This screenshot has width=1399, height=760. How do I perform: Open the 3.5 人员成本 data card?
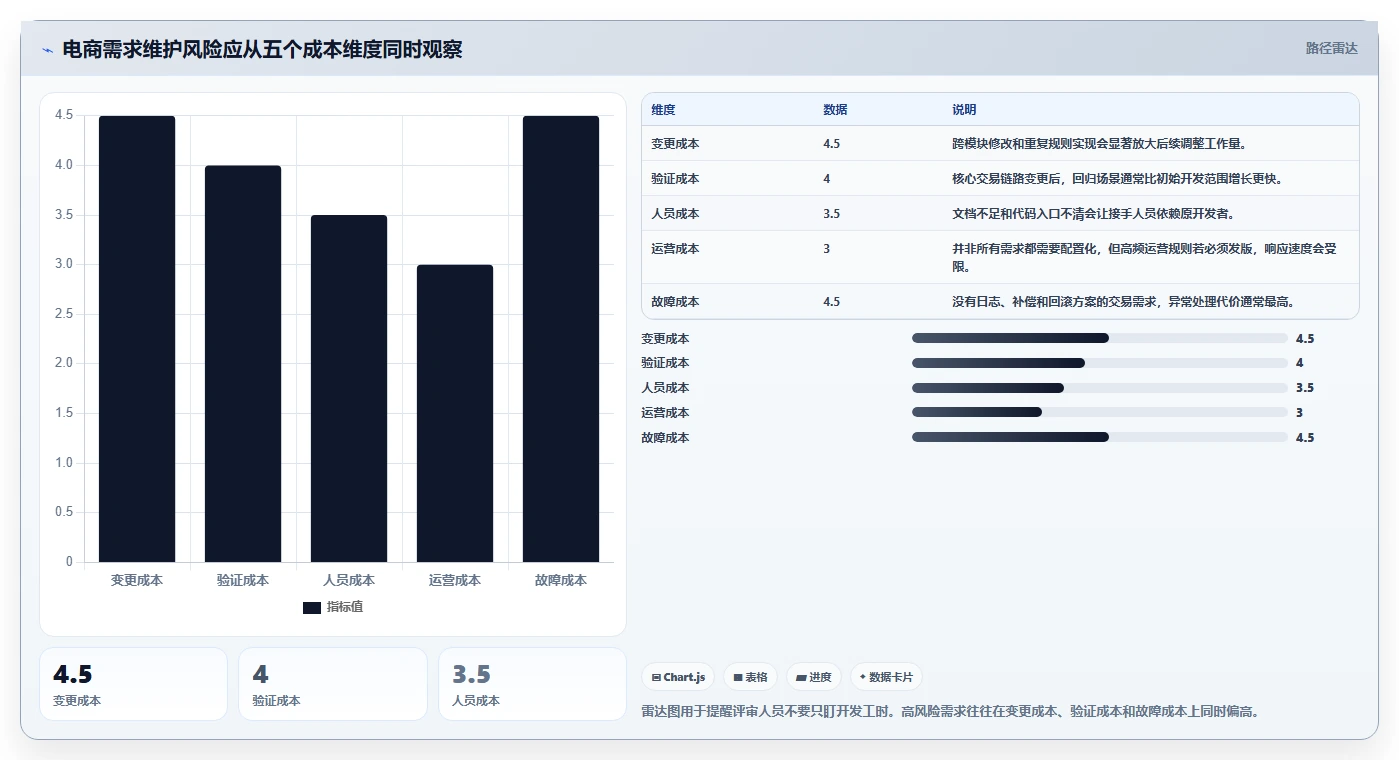click(532, 684)
